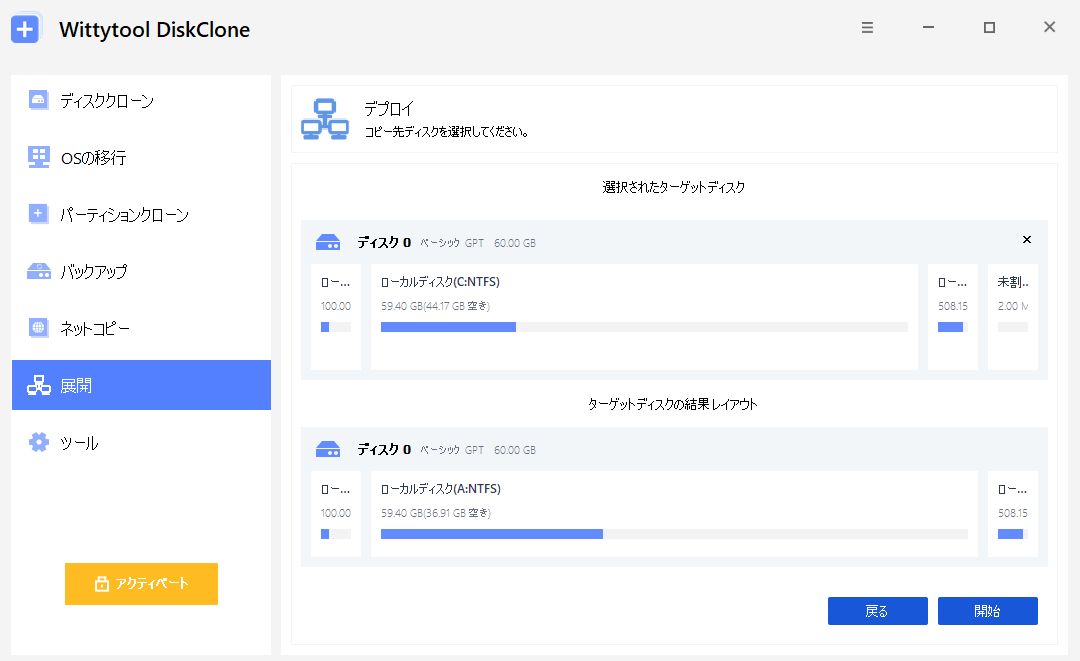Open the バックアップ section
Screen dimensions: 1080x661
tap(141, 271)
